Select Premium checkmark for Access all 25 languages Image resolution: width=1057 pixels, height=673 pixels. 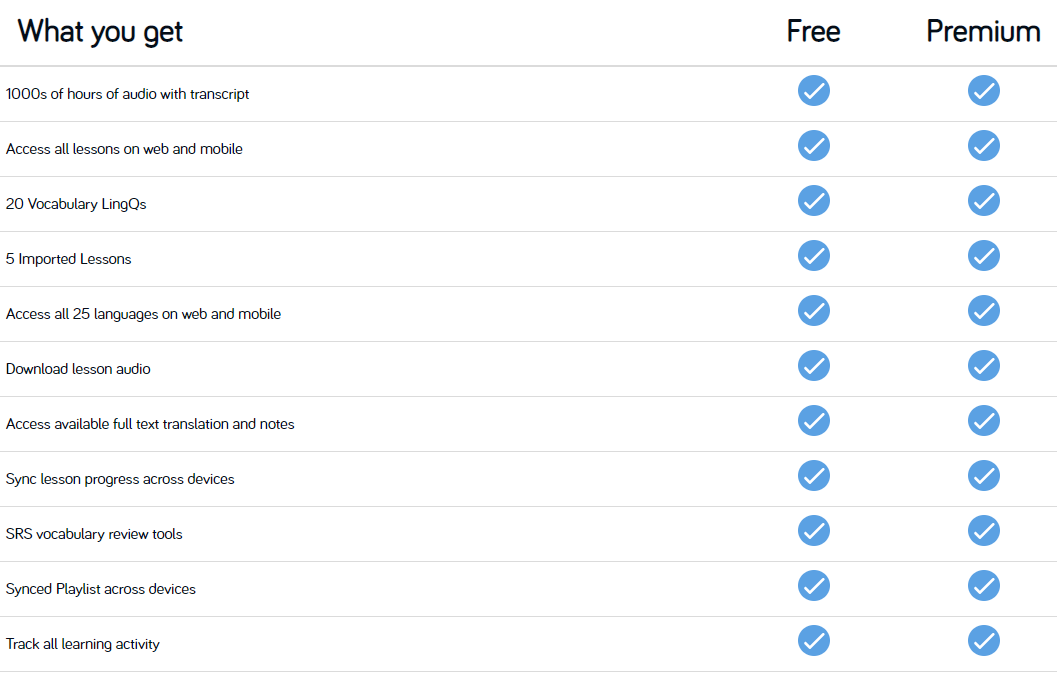[x=984, y=311]
